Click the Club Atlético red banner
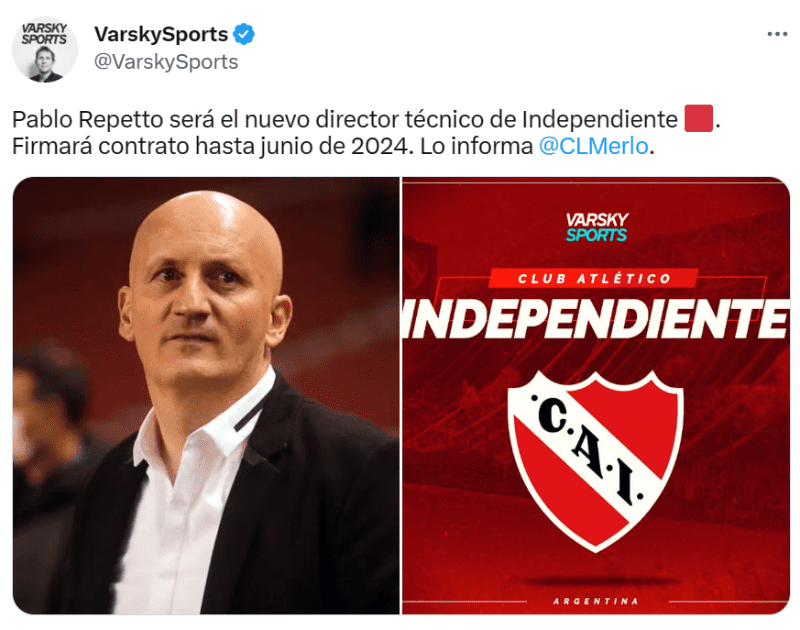800x630 pixels. tap(593, 279)
